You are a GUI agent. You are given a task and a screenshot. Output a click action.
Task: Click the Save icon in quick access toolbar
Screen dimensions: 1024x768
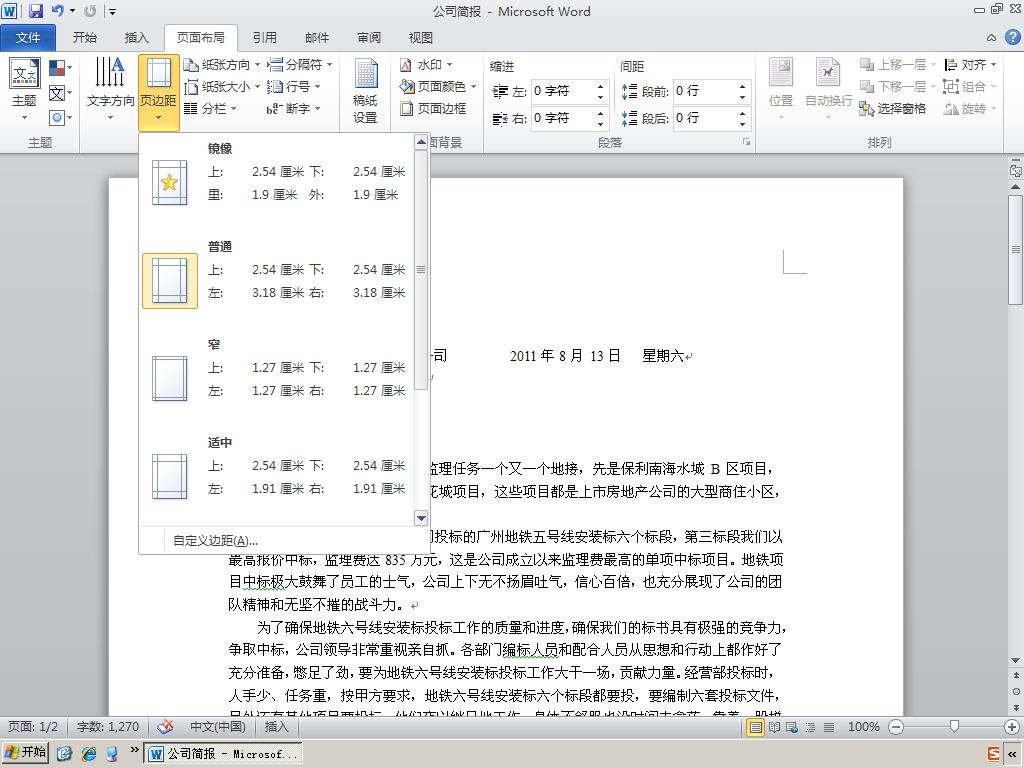coord(35,10)
